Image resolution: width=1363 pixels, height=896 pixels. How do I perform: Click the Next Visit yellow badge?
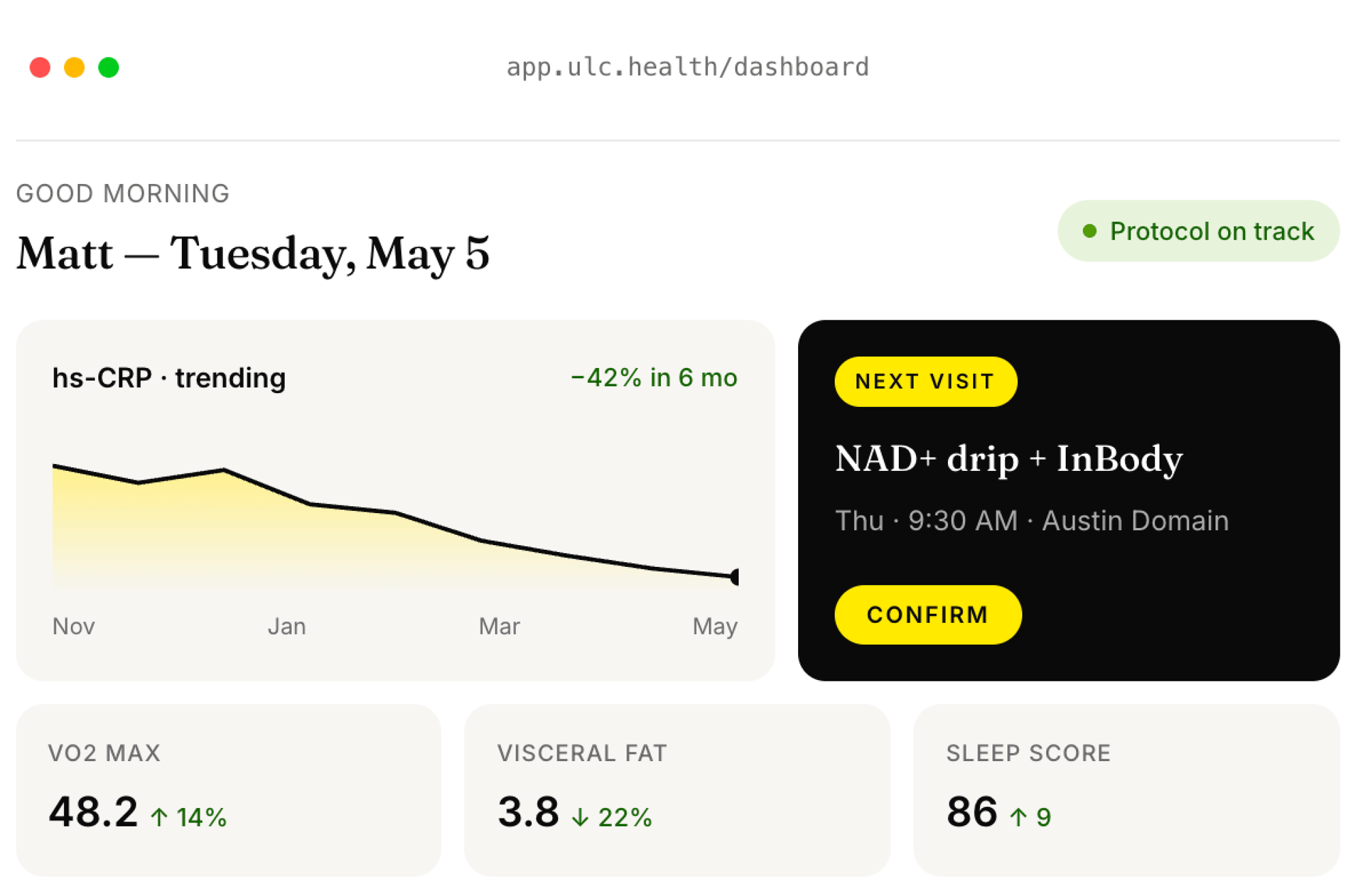coord(925,382)
